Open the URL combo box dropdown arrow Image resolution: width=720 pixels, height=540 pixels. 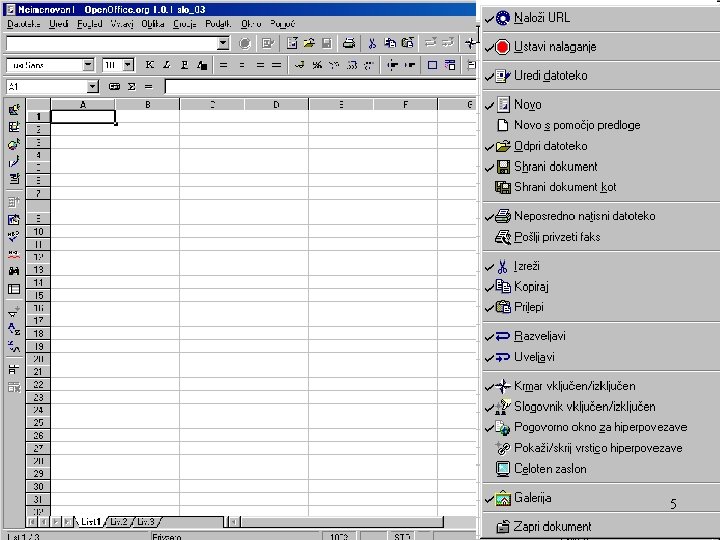pos(223,44)
